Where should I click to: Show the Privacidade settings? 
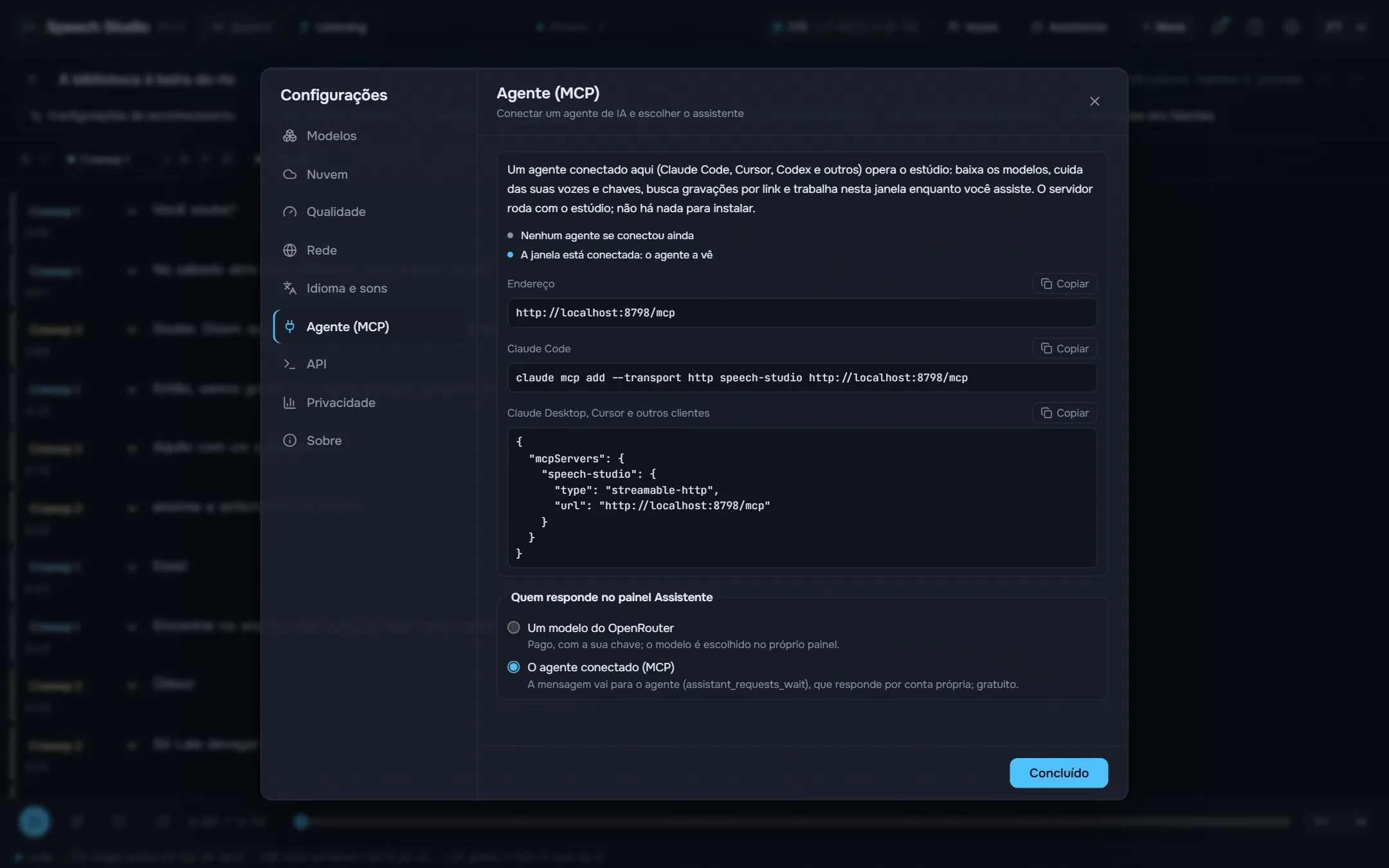[369, 402]
